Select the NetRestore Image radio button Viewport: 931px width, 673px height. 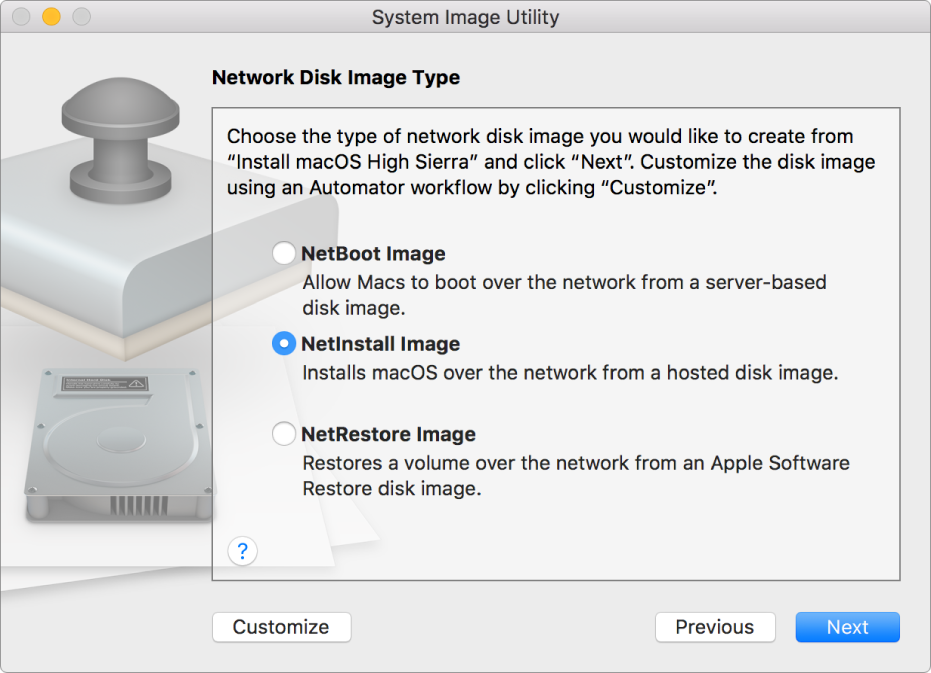coord(284,434)
